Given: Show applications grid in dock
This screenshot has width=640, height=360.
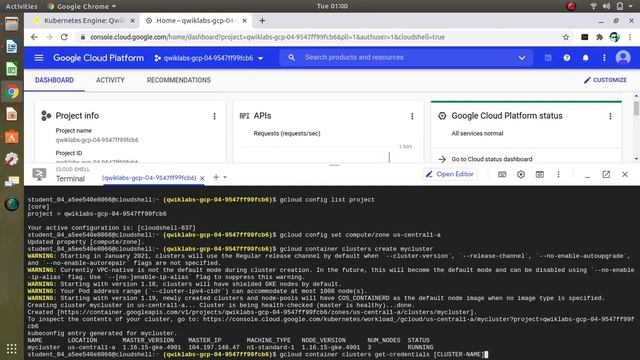Looking at the screenshot, I should (11, 348).
